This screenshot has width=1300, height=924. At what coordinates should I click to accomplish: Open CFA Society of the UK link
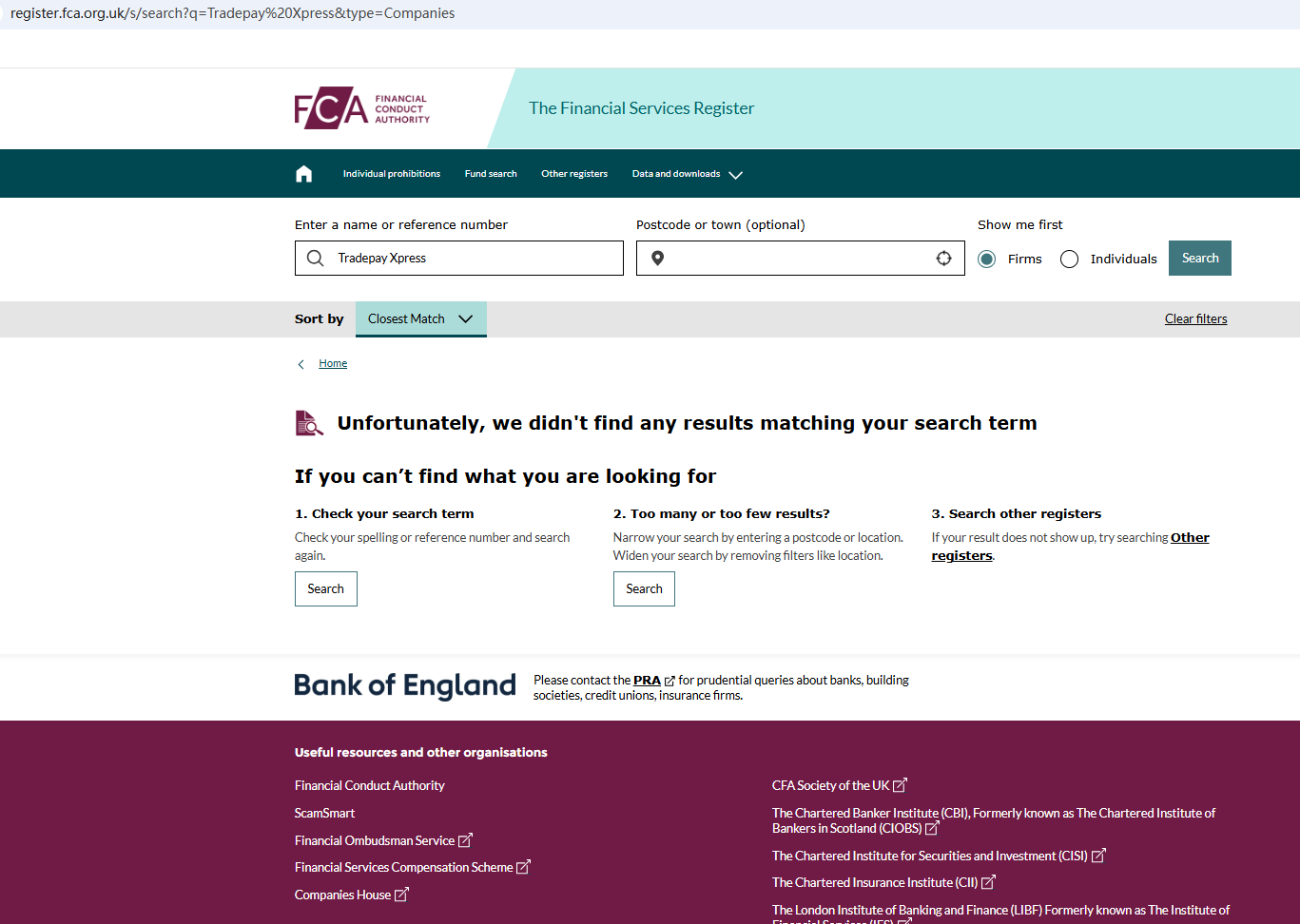click(x=840, y=786)
